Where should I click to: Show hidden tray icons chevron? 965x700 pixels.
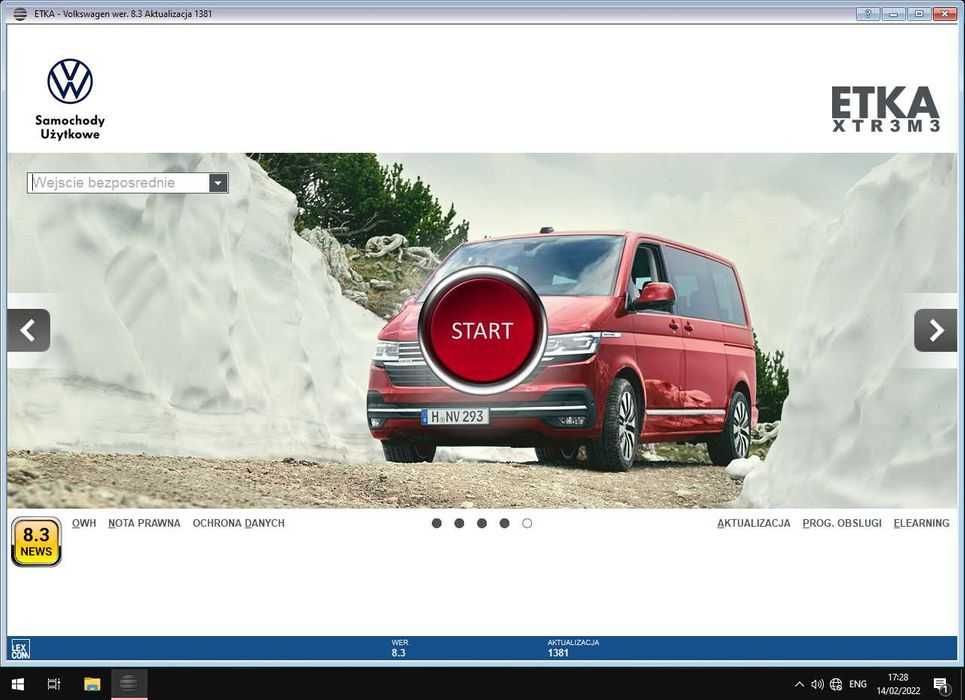pos(799,684)
